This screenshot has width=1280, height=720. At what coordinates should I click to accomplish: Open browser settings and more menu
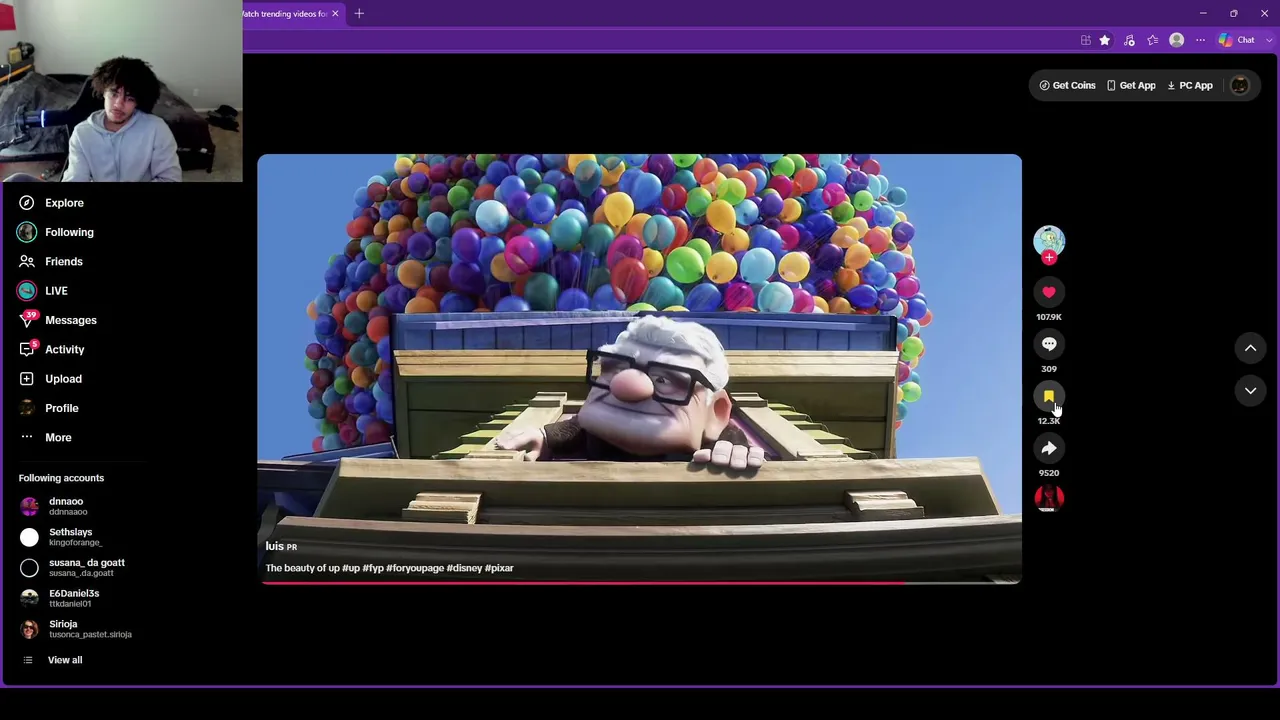click(1201, 40)
